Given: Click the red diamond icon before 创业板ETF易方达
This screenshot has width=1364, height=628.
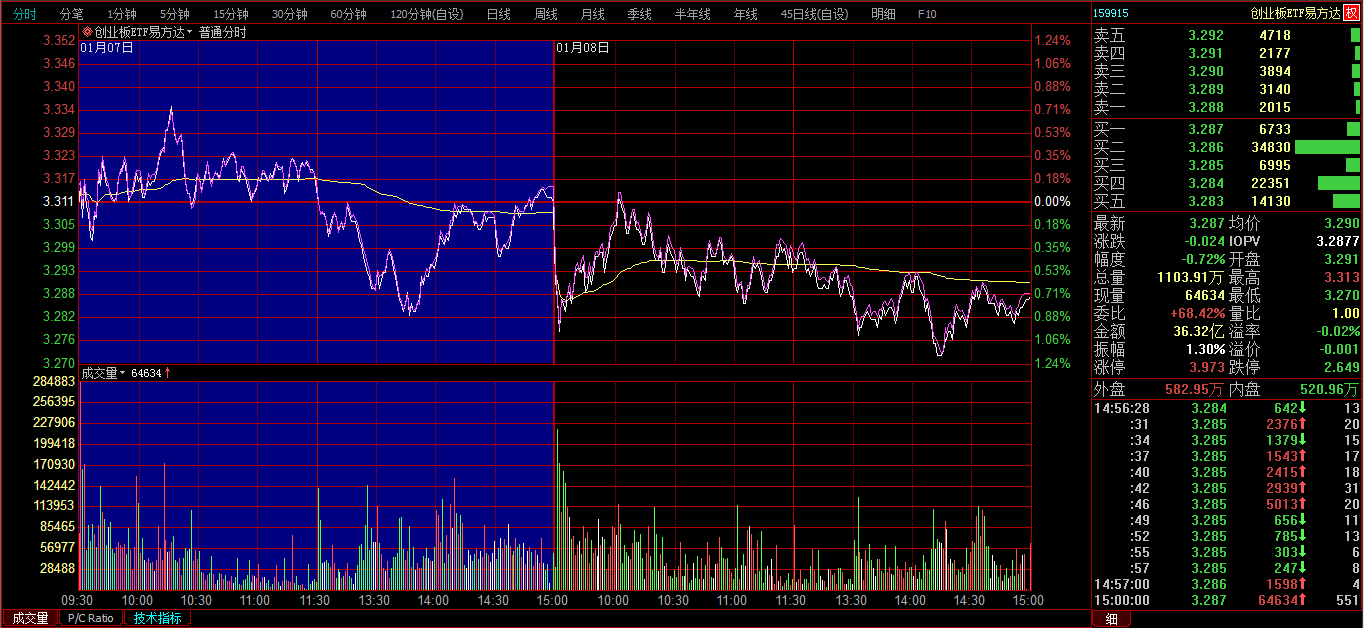Looking at the screenshot, I should pyautogui.click(x=87, y=32).
